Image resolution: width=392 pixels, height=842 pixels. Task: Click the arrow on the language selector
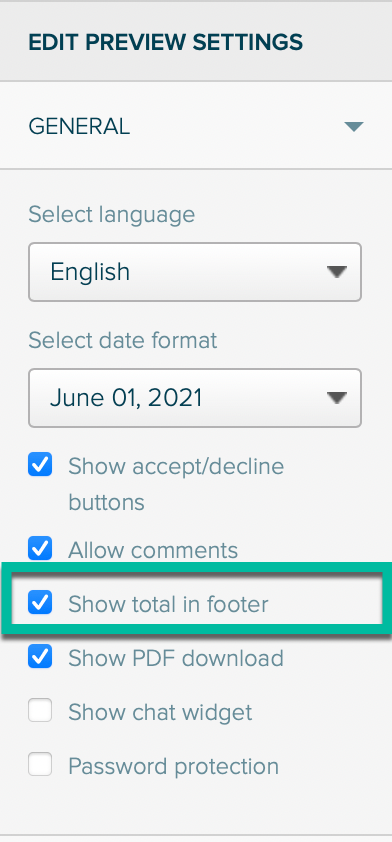(337, 272)
